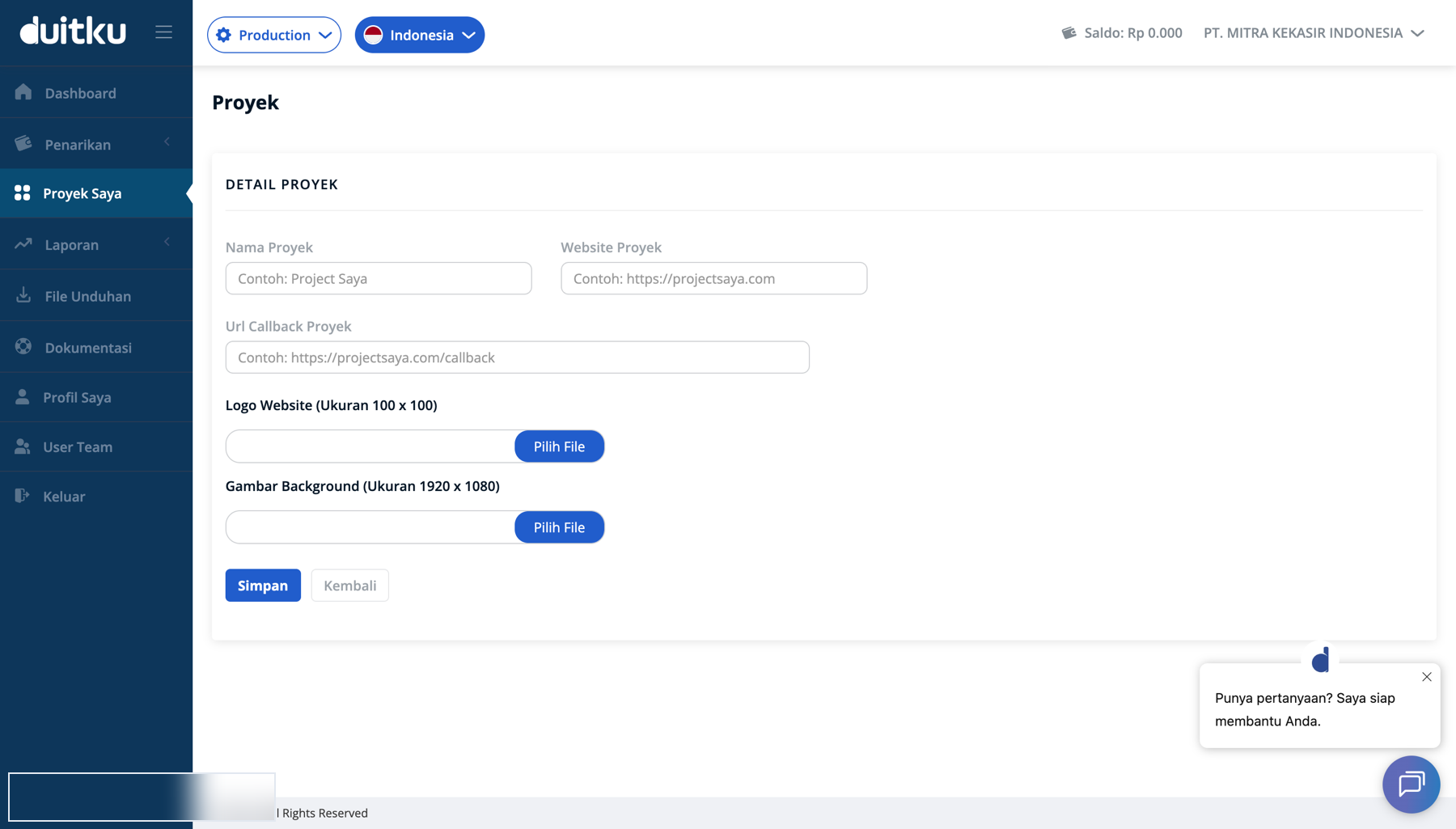Focus the Url Callback Proyek field

tap(518, 357)
